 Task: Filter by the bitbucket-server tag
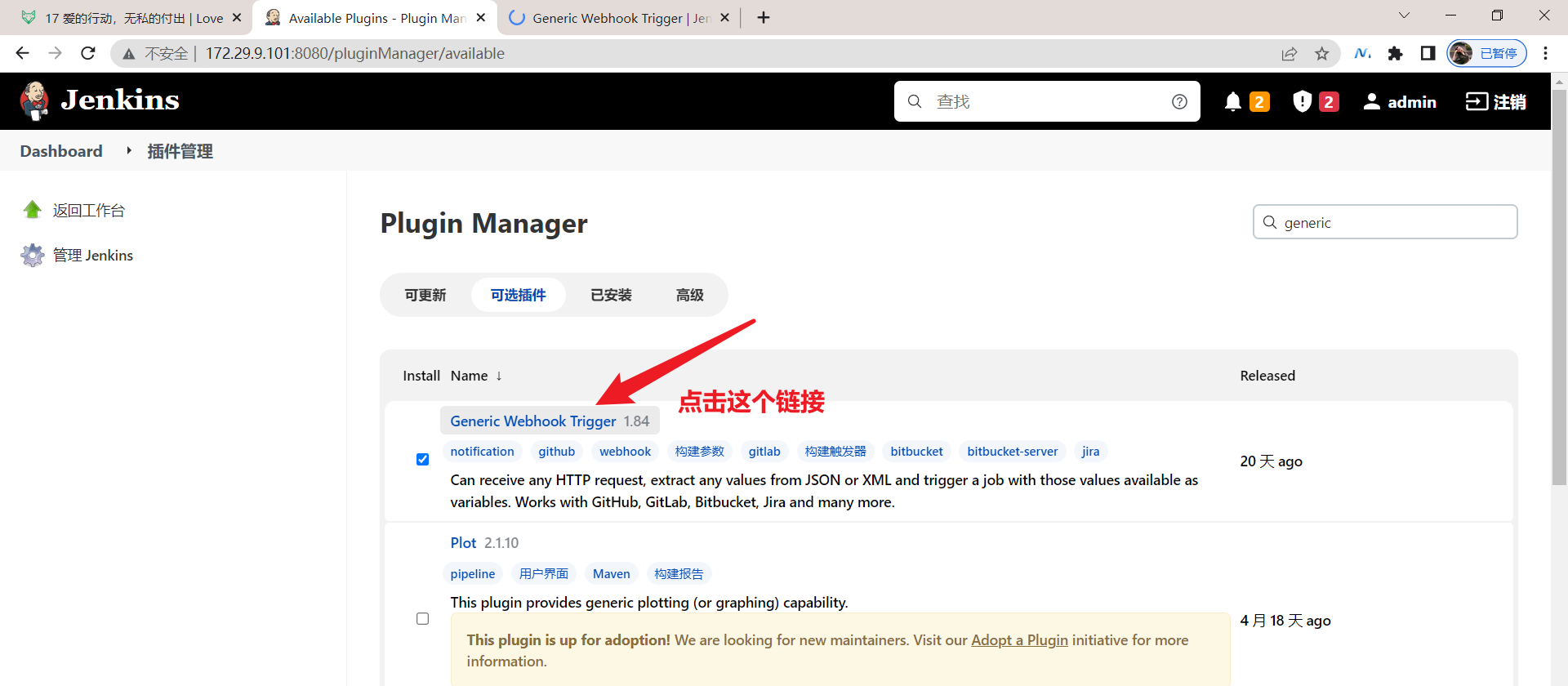point(1012,451)
